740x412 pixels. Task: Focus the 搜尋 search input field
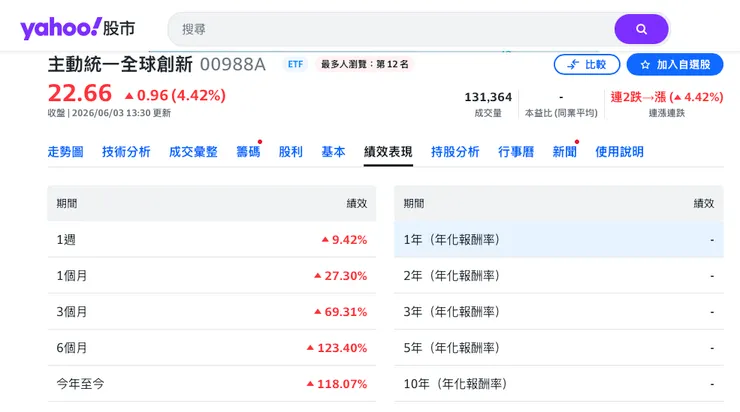click(x=392, y=29)
